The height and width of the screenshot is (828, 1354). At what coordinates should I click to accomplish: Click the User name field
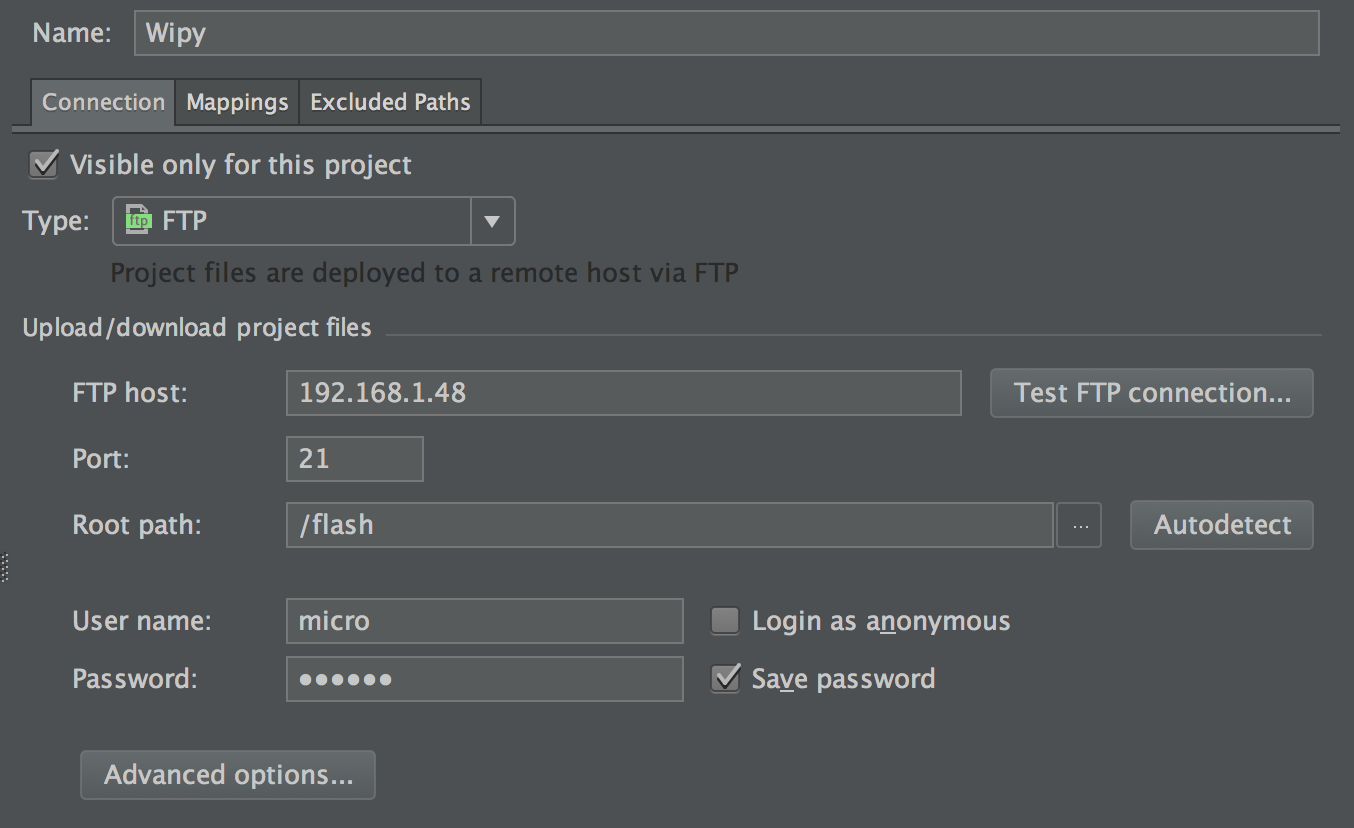(x=484, y=621)
